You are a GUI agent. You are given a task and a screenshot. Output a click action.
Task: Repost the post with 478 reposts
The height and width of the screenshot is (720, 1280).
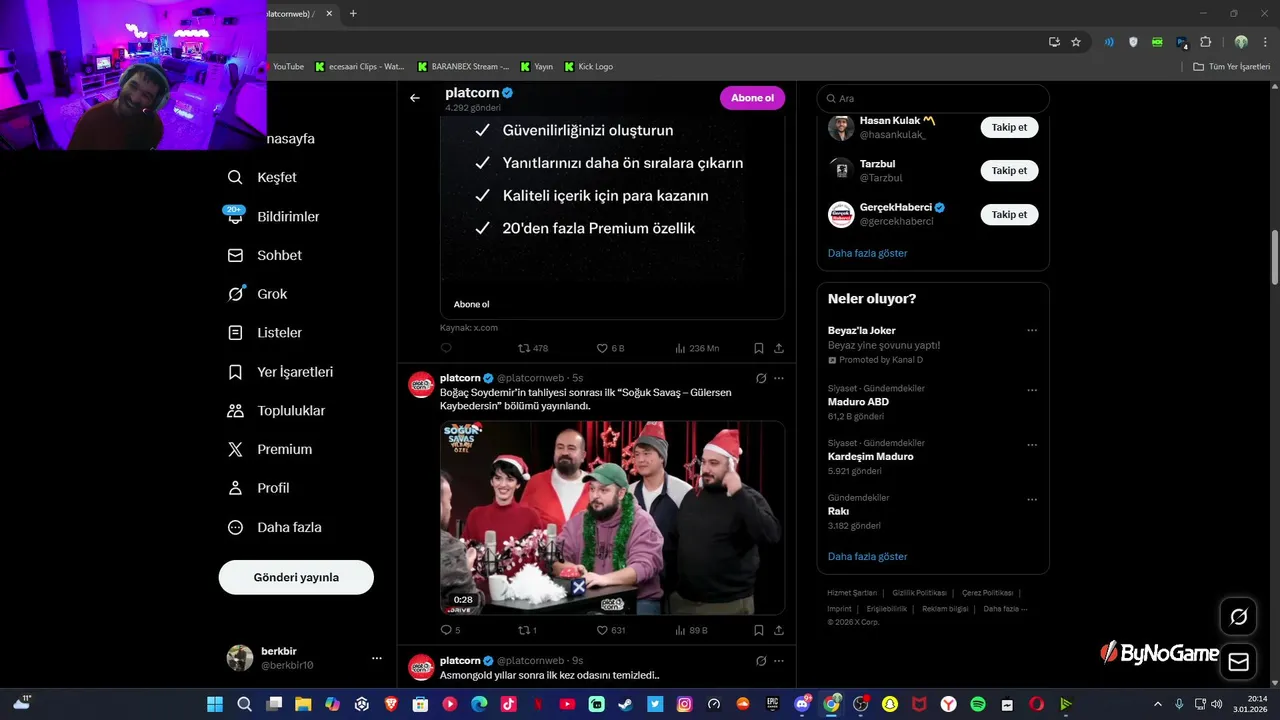pos(532,348)
